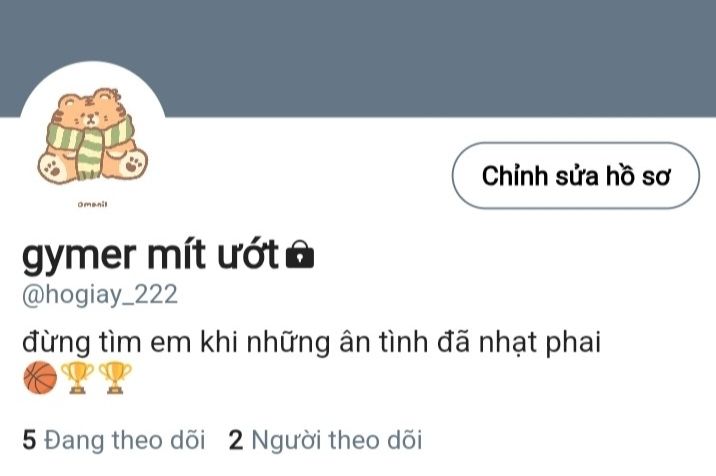The image size is (716, 476).
Task: Click the "Omenit" watermark under the tiger
Action: 92,204
